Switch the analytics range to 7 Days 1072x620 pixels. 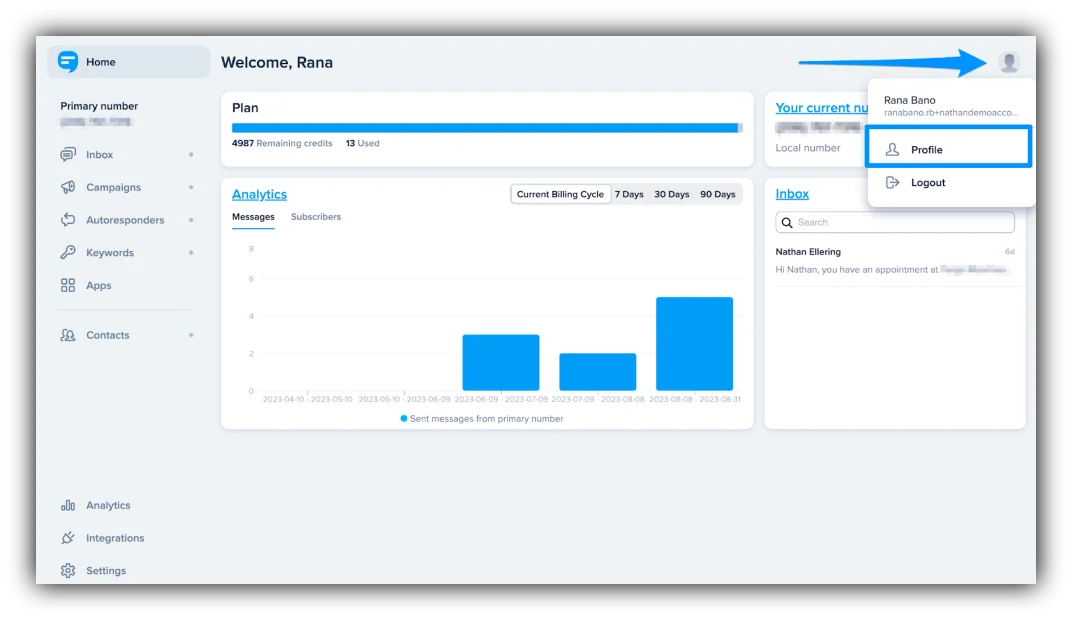pos(629,194)
